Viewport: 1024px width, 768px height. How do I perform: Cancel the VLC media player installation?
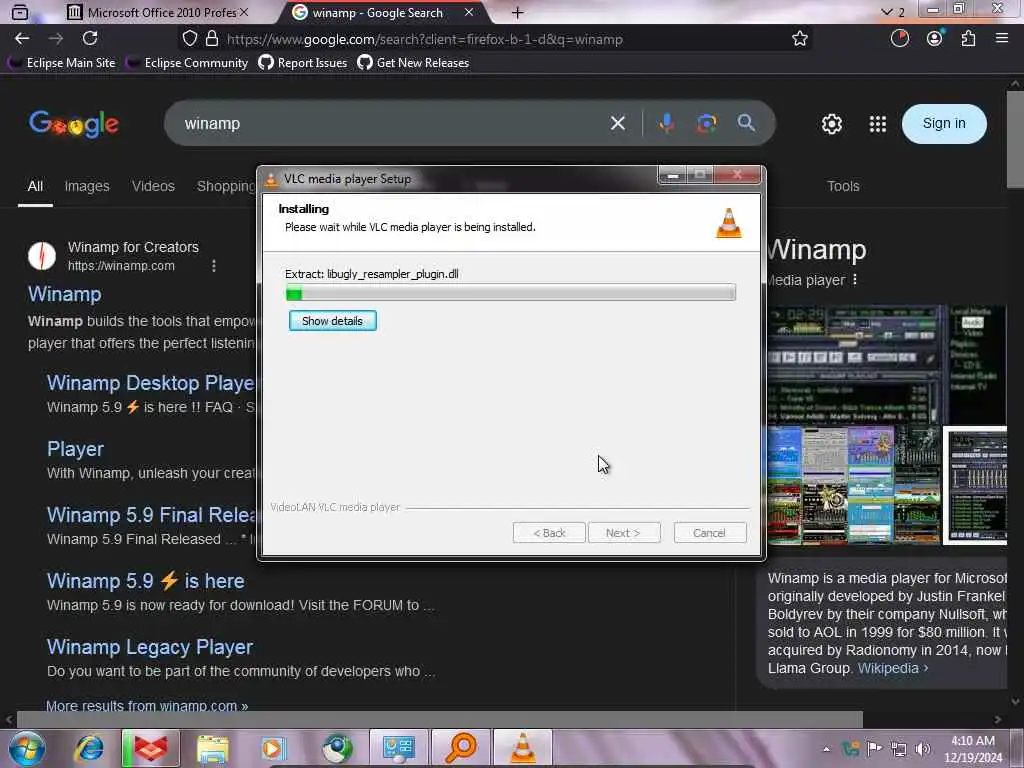[x=709, y=533]
